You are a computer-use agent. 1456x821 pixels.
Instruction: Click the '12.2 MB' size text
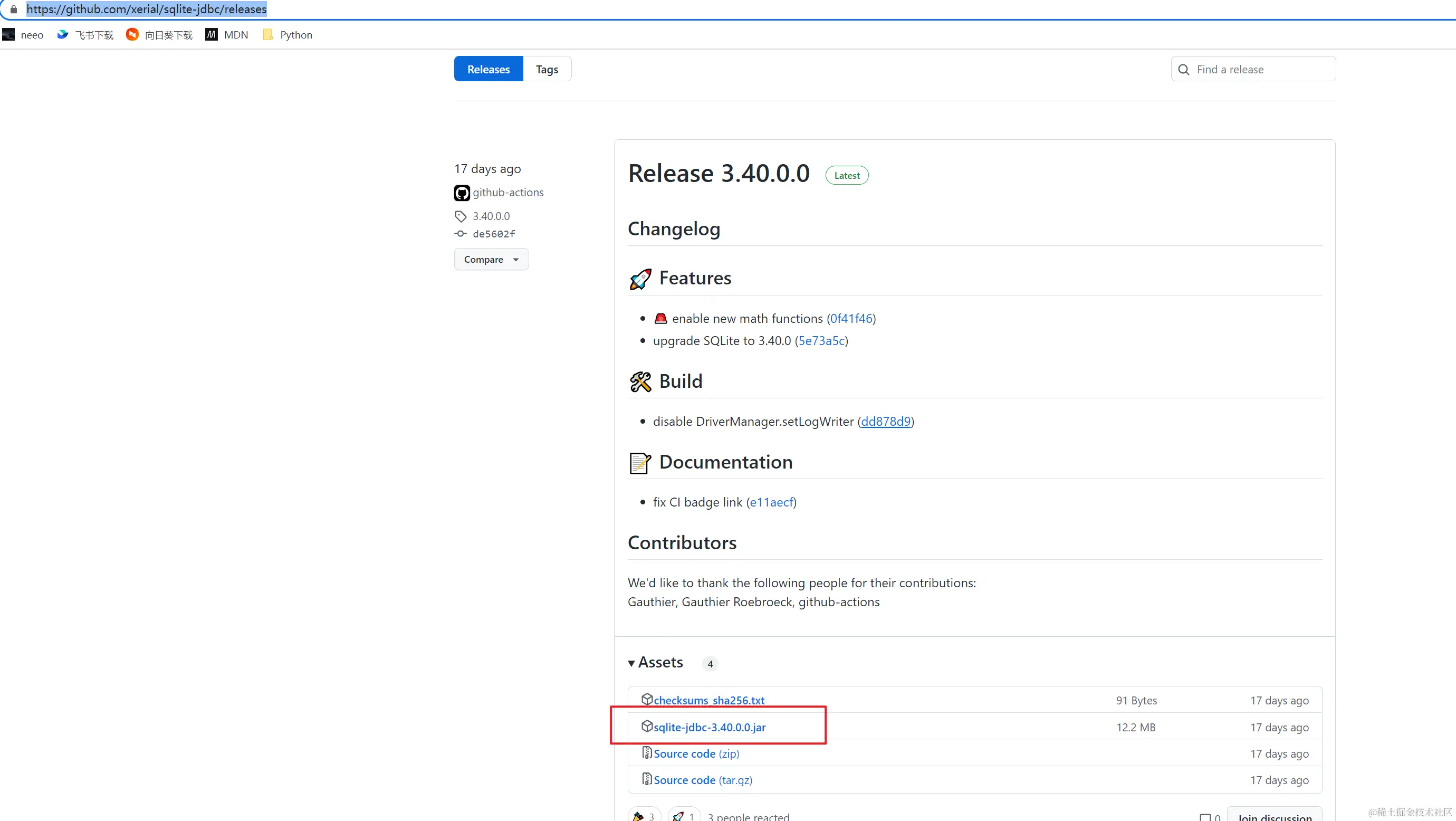1135,727
